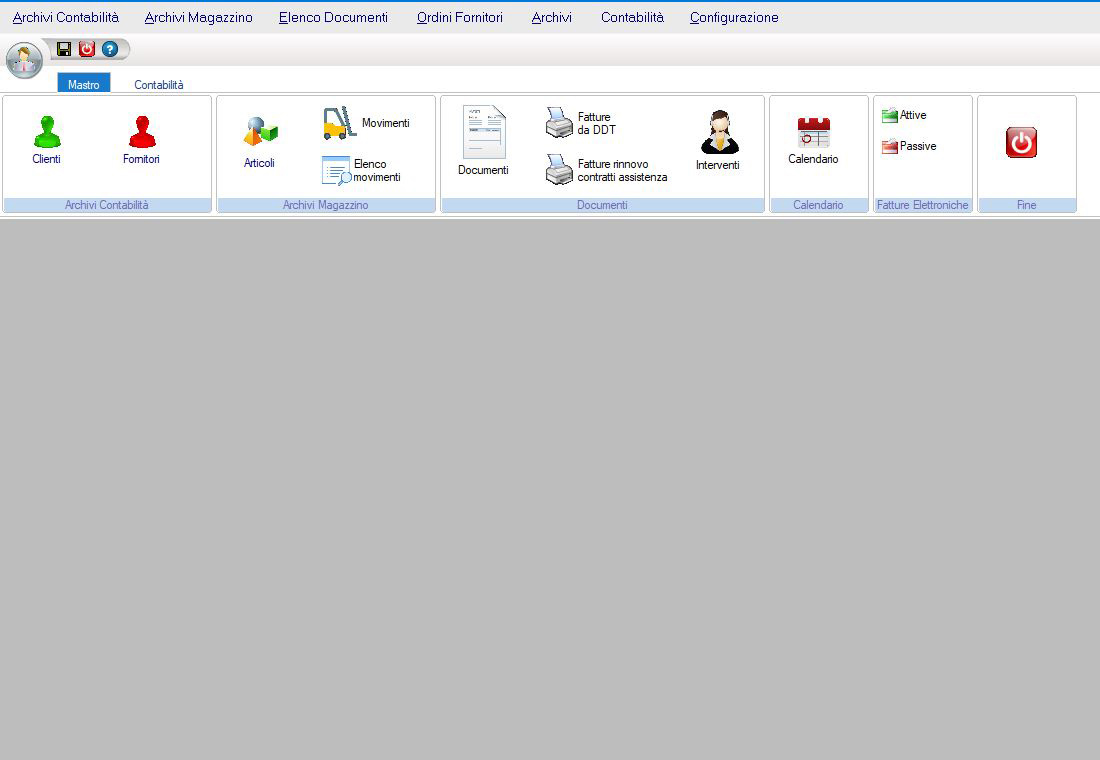Image resolution: width=1100 pixels, height=760 pixels.
Task: Open Attive electronic invoices icon
Action: tap(890, 115)
